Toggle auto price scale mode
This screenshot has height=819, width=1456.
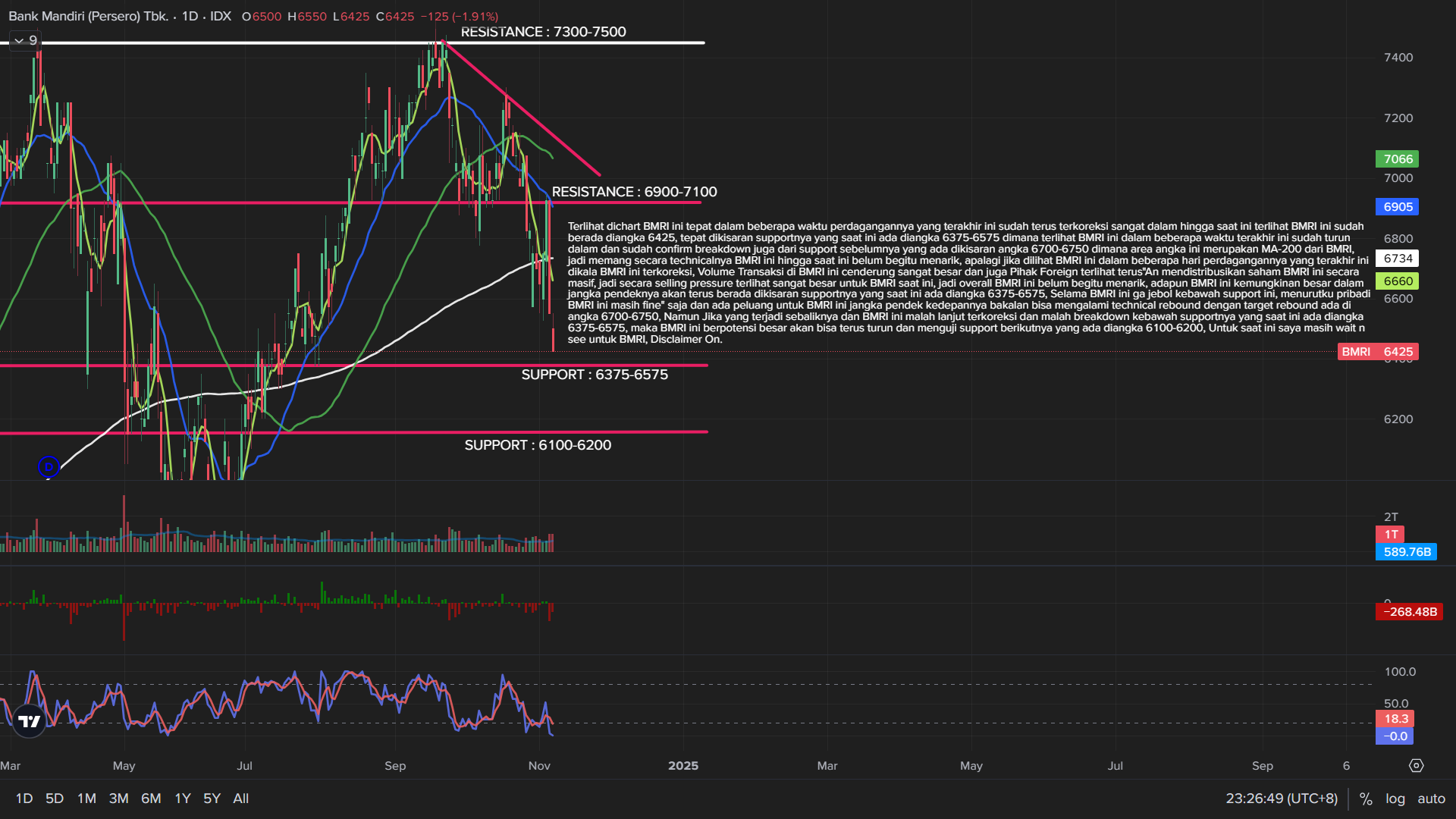[x=1432, y=799]
